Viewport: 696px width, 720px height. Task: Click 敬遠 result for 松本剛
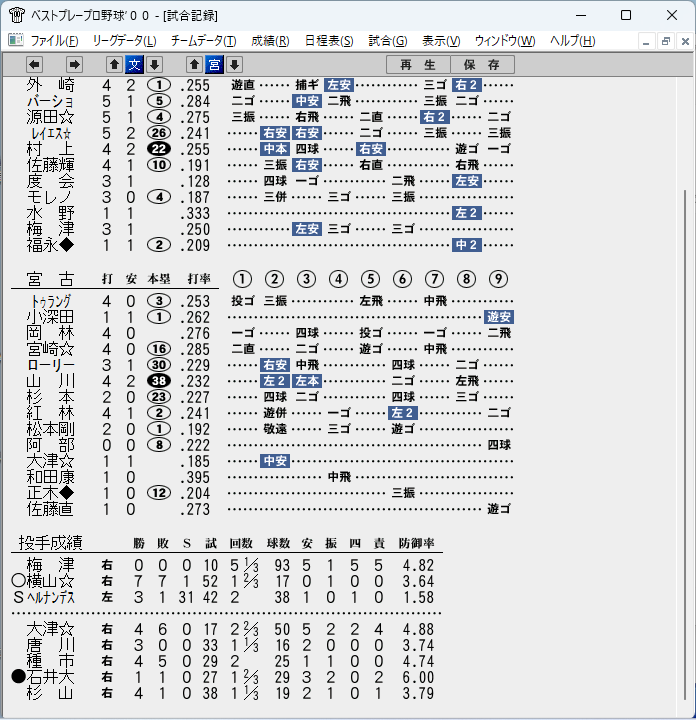[275, 429]
